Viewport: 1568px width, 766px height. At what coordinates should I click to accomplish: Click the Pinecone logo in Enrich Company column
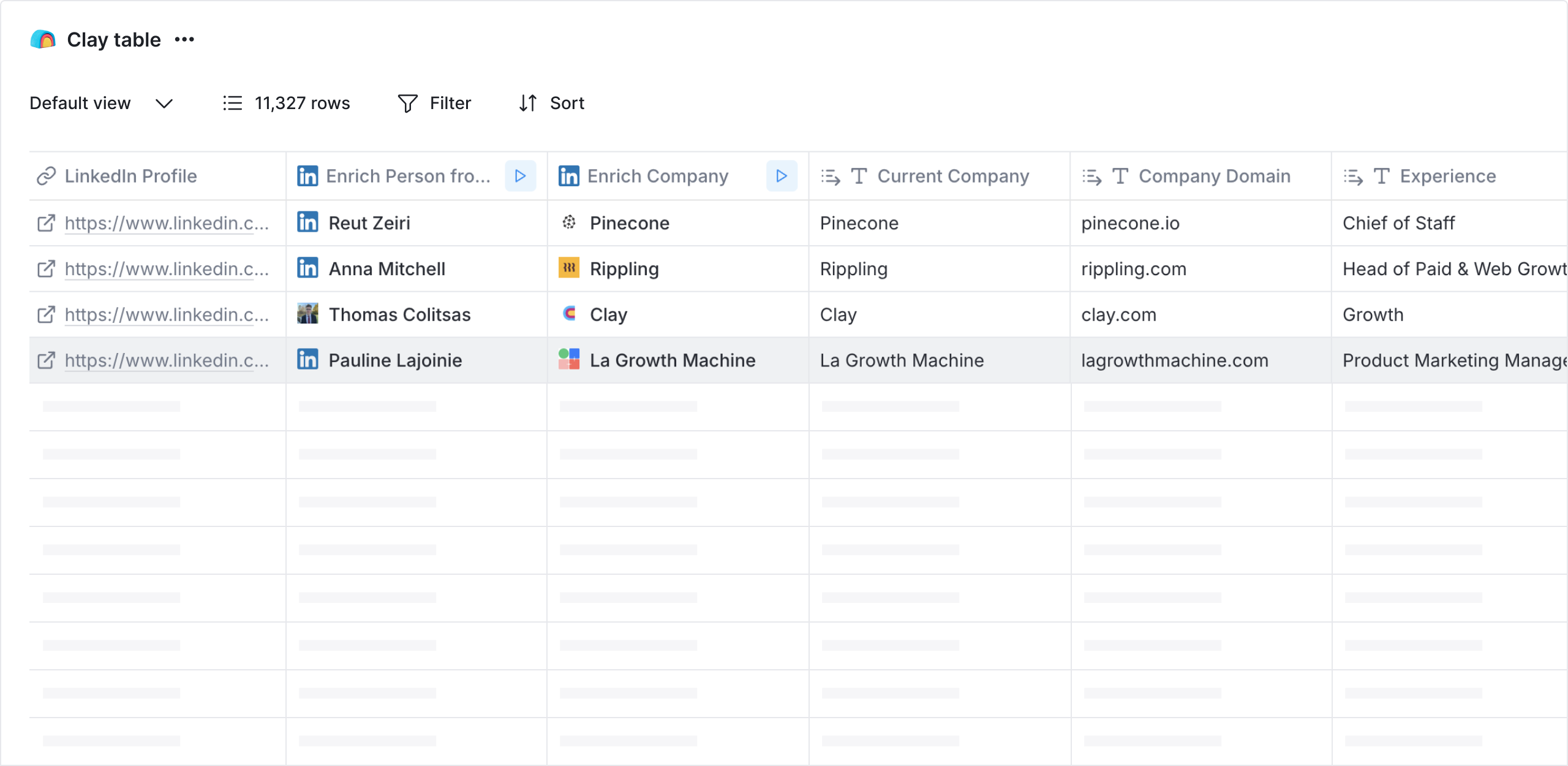click(569, 222)
